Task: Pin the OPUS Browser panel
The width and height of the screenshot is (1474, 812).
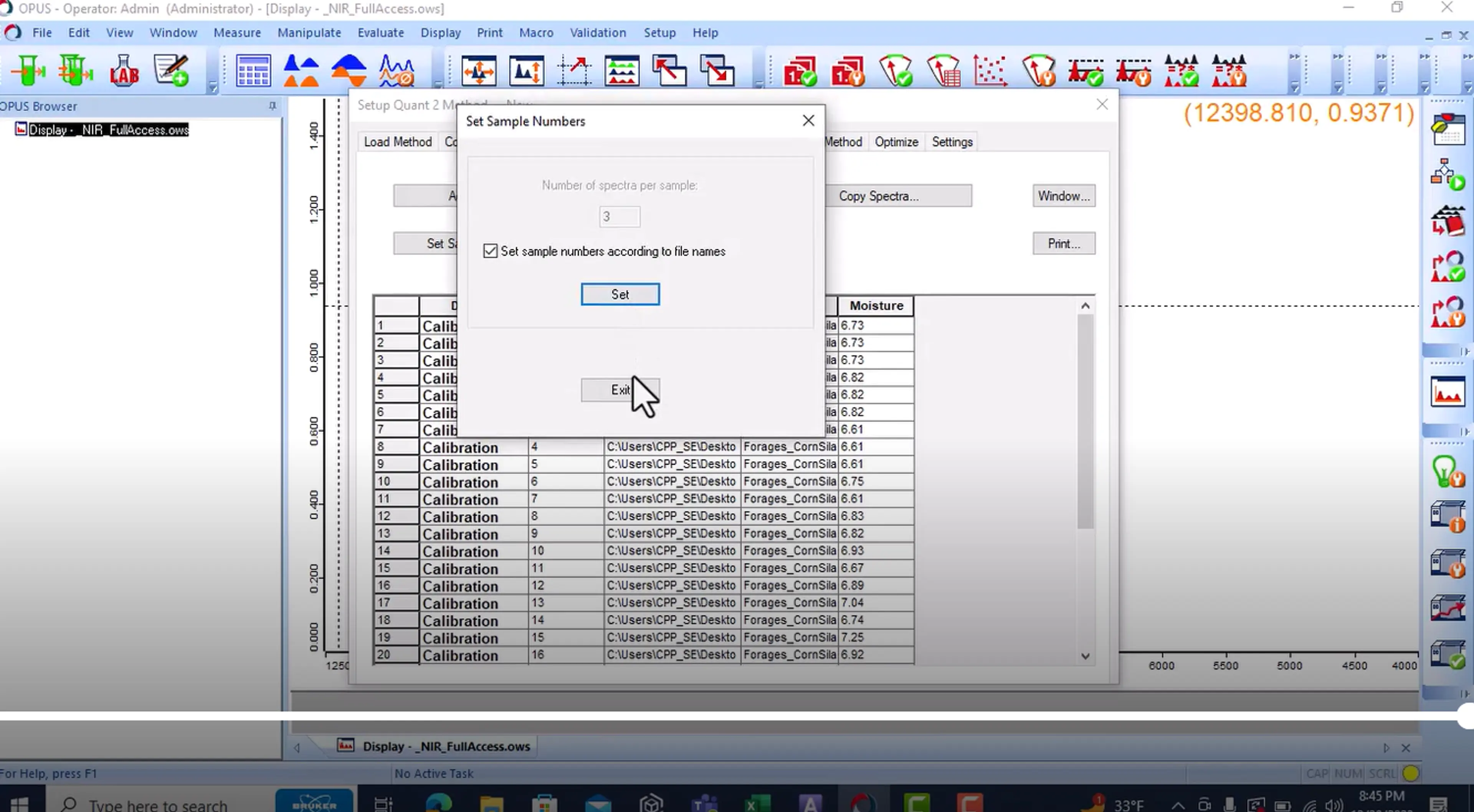Action: click(x=273, y=106)
